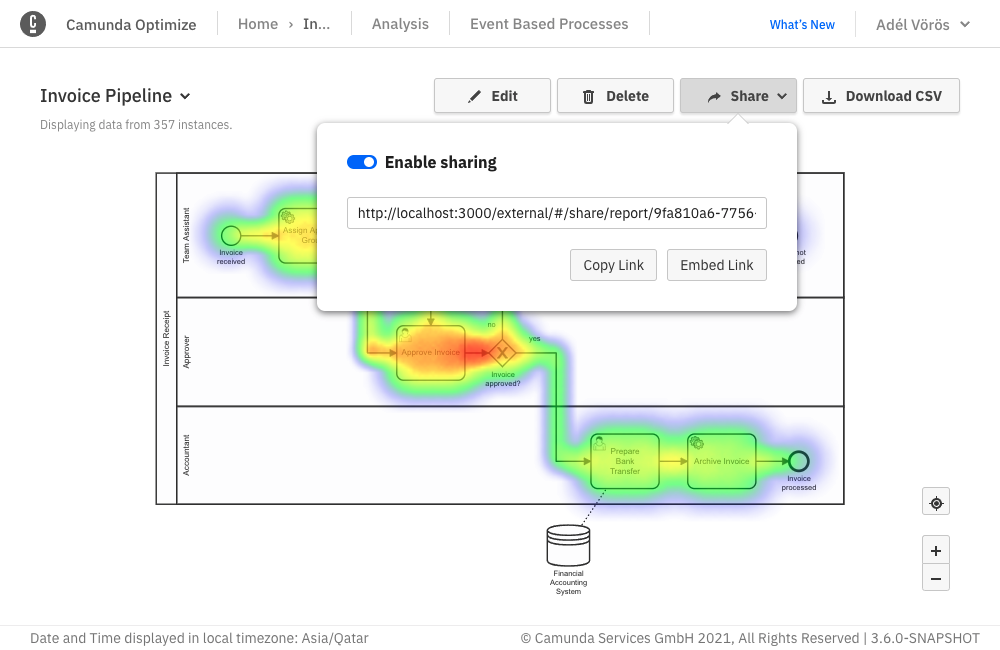The image size is (1000, 650).
Task: Open the Event Based Processes tab
Action: (x=548, y=23)
